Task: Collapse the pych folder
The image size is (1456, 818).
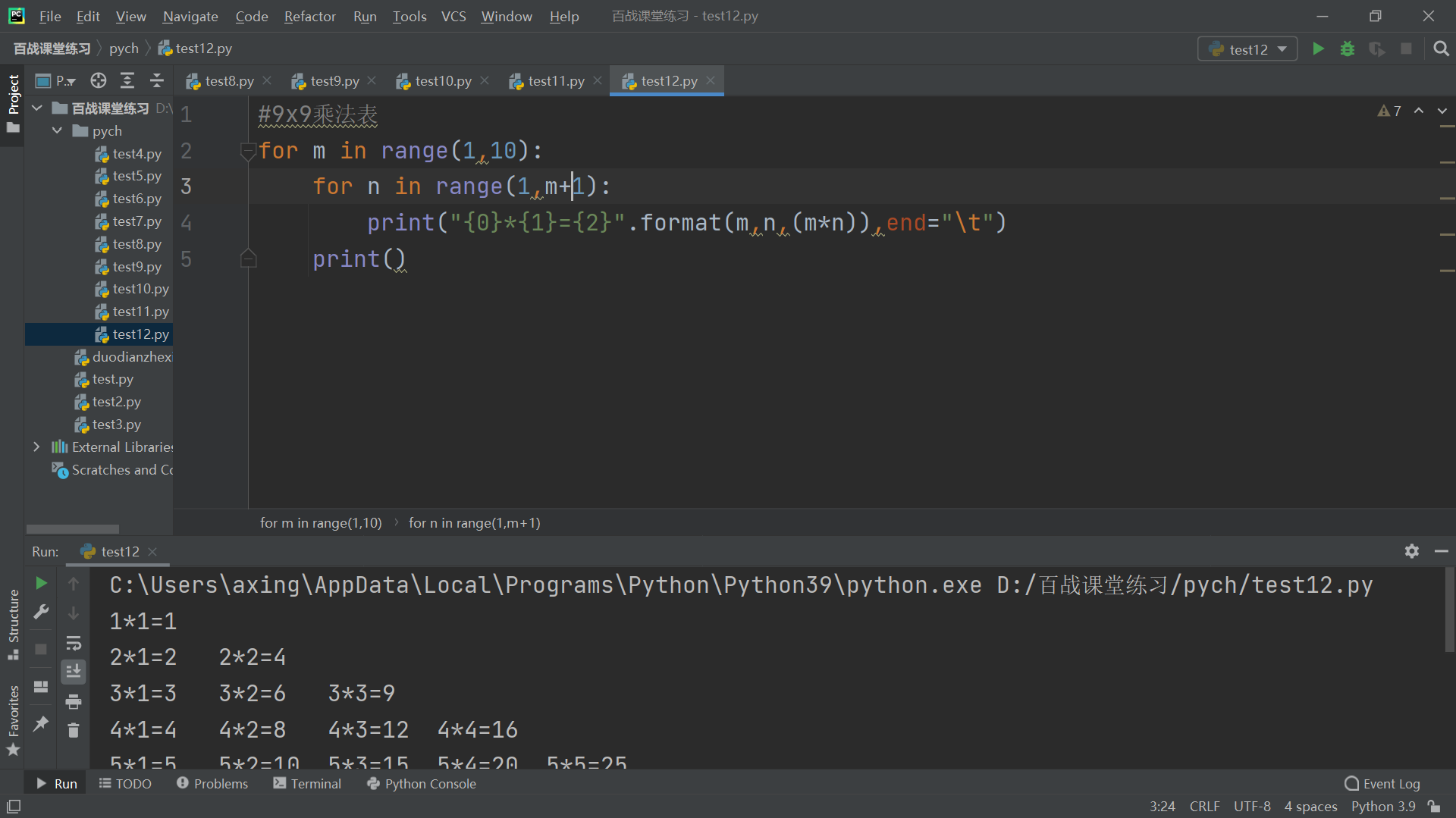Action: pyautogui.click(x=58, y=131)
